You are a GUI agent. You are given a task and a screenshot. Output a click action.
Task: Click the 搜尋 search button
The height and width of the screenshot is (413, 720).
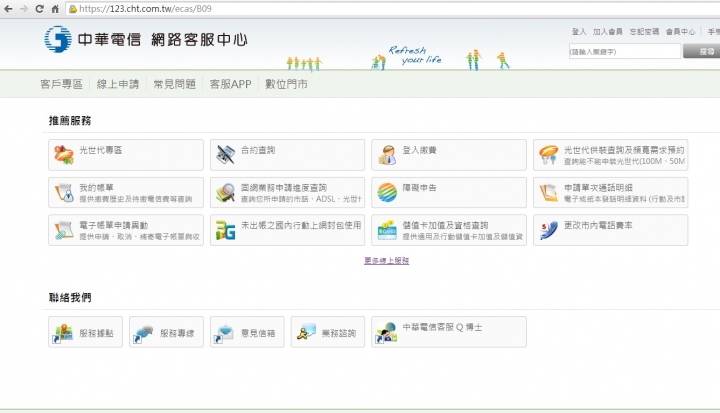click(703, 51)
